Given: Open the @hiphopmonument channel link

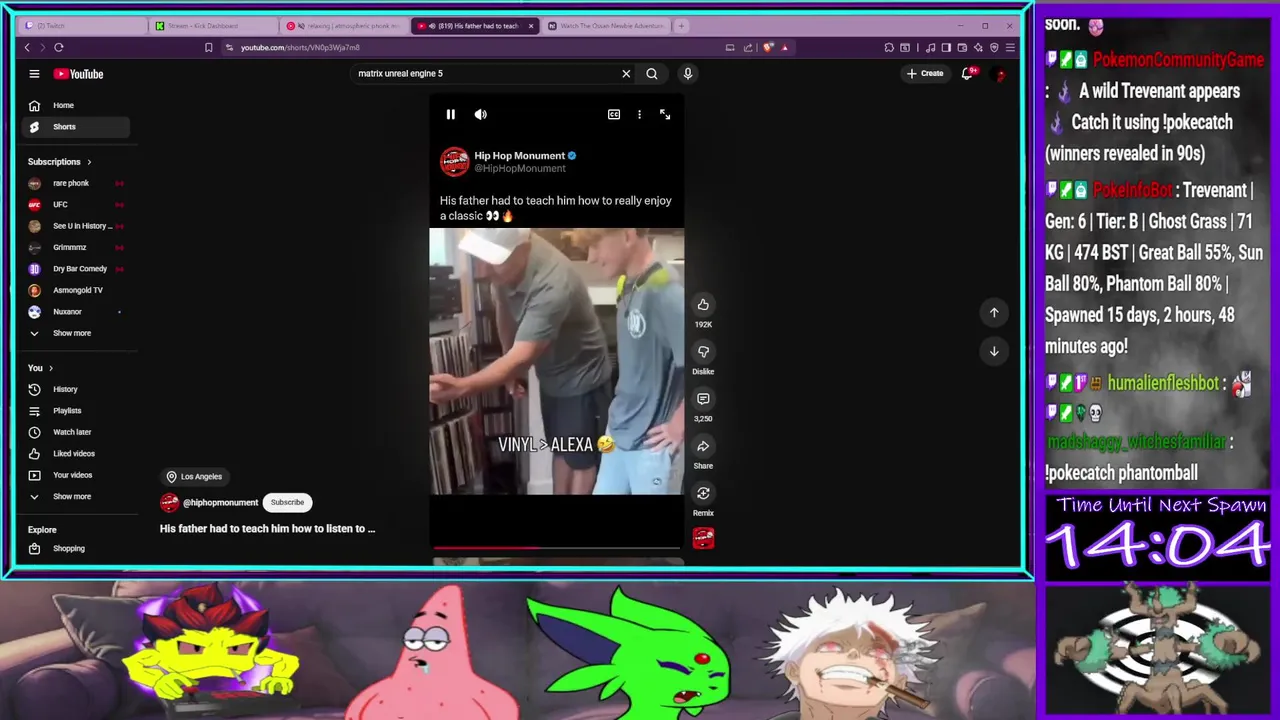Looking at the screenshot, I should click(x=220, y=503).
